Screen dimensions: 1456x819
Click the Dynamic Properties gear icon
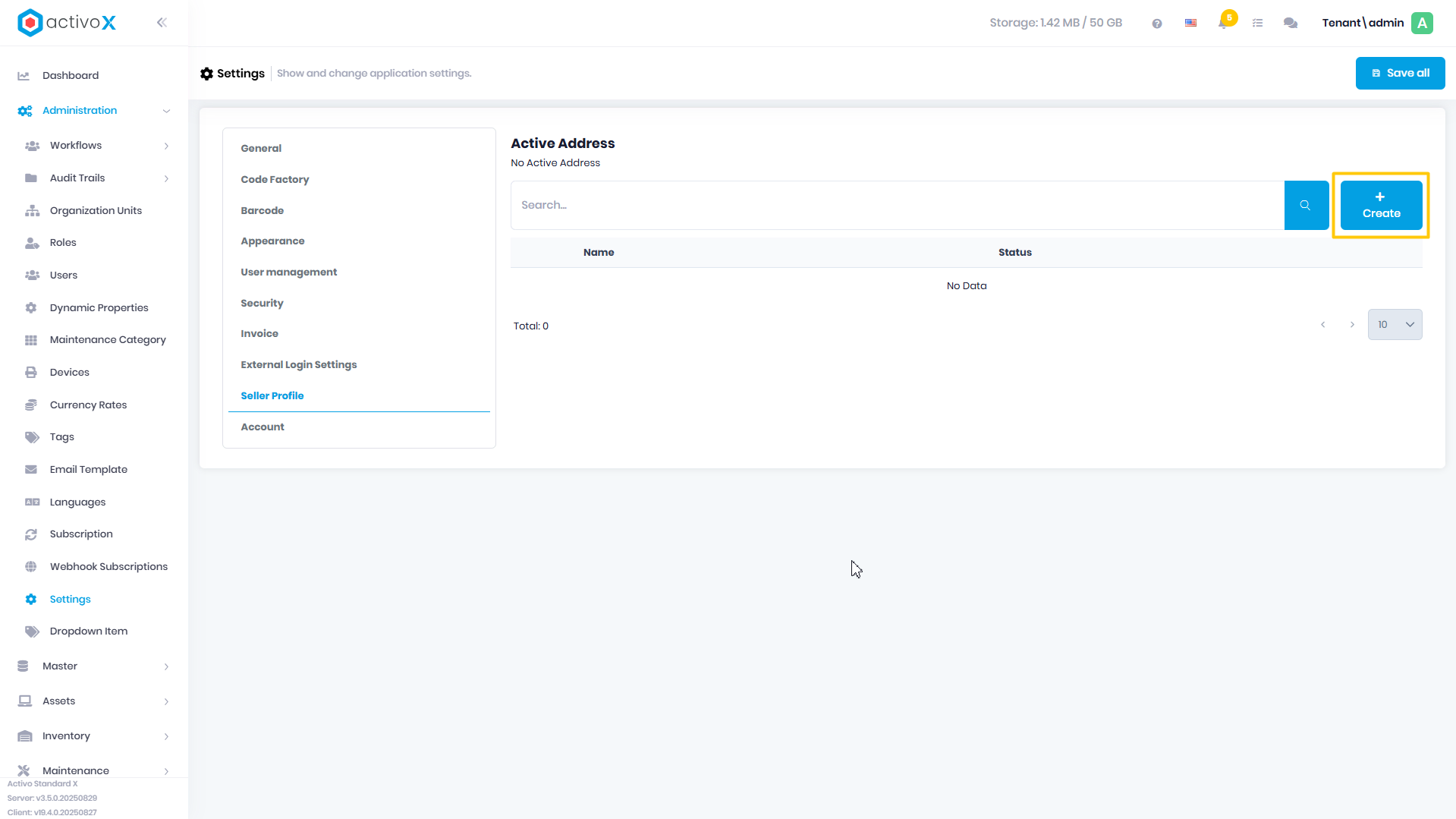[x=31, y=308]
